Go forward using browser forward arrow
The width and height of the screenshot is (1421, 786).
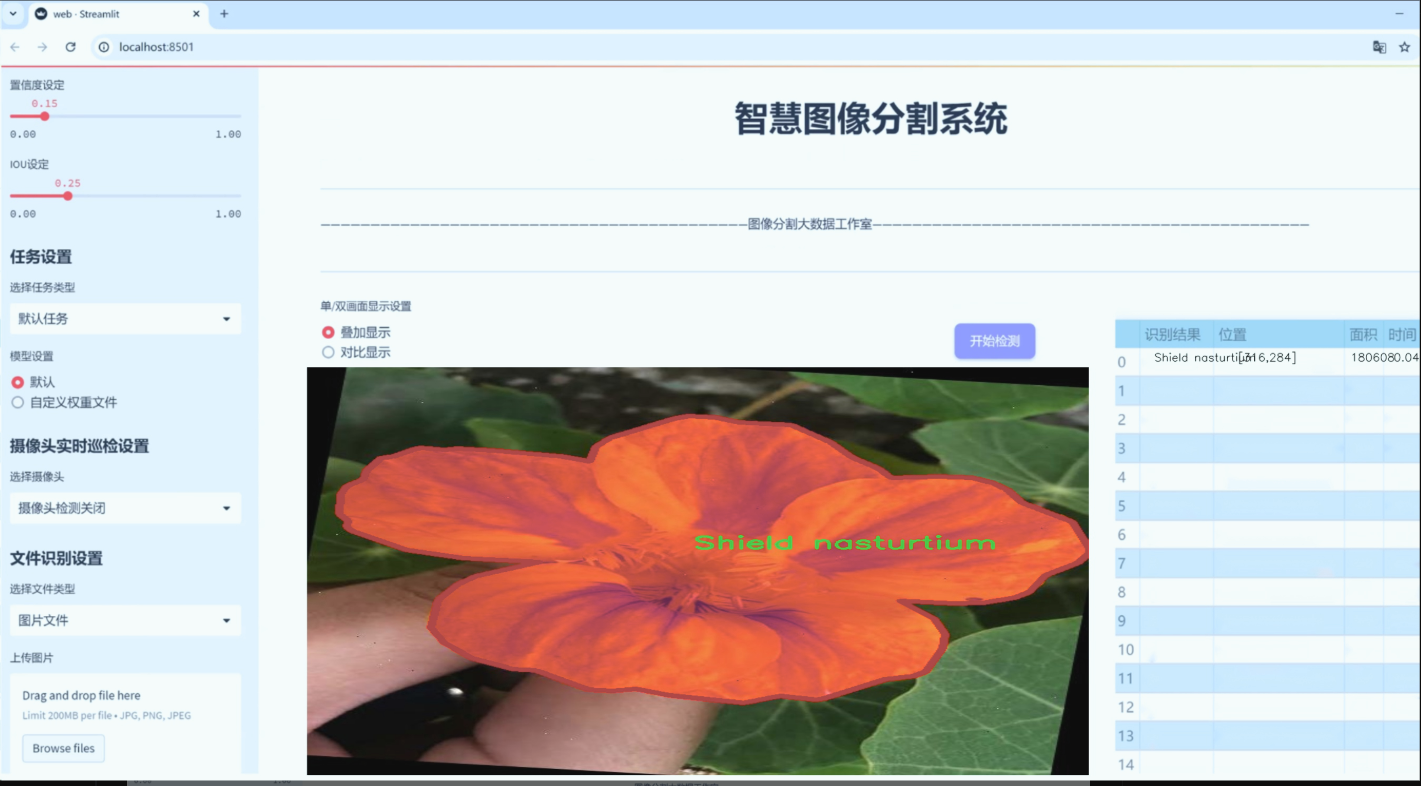point(42,47)
